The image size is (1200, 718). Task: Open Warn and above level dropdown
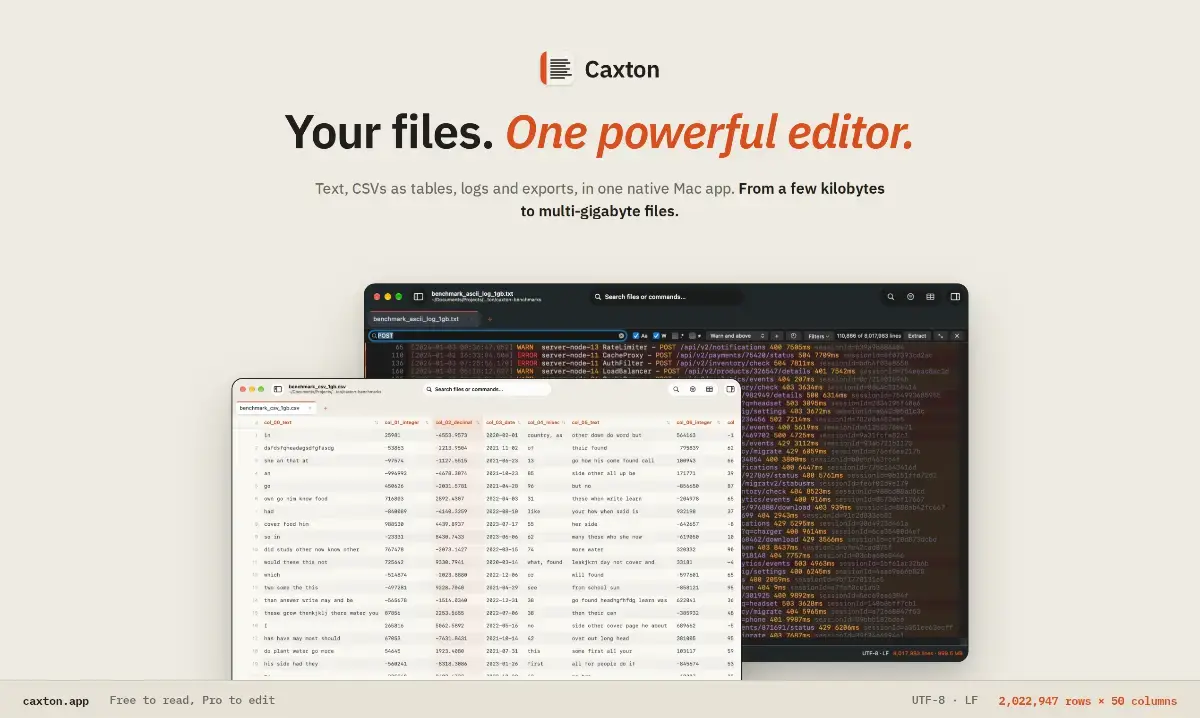(x=737, y=336)
